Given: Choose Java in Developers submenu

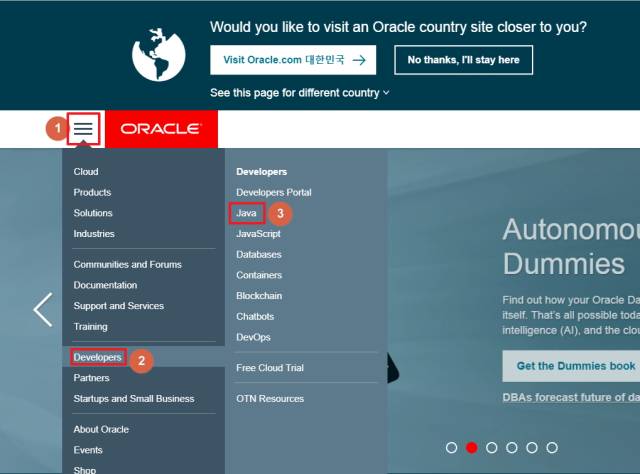Looking at the screenshot, I should pos(247,213).
